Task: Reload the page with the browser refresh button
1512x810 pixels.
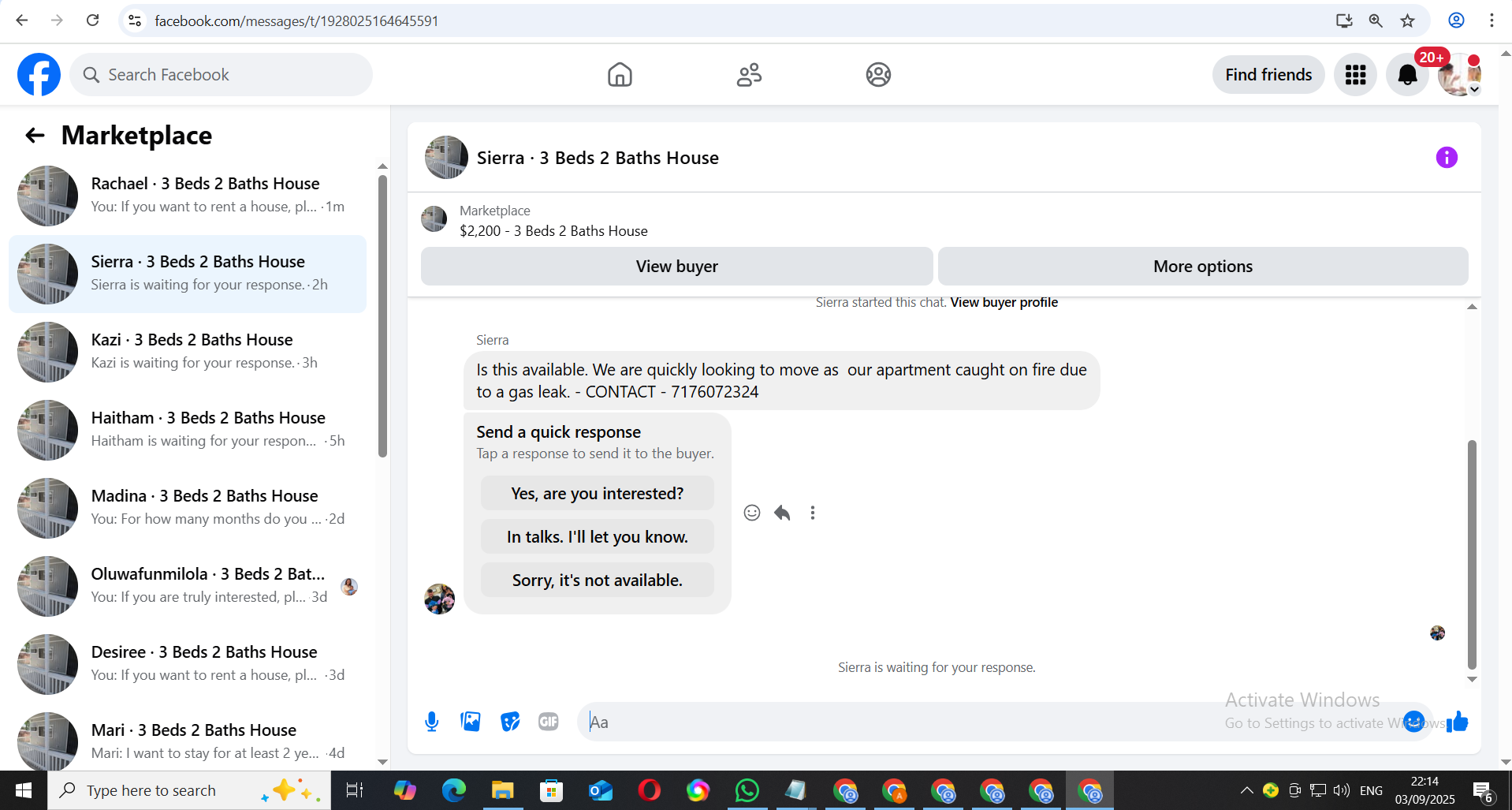Action: (92, 21)
